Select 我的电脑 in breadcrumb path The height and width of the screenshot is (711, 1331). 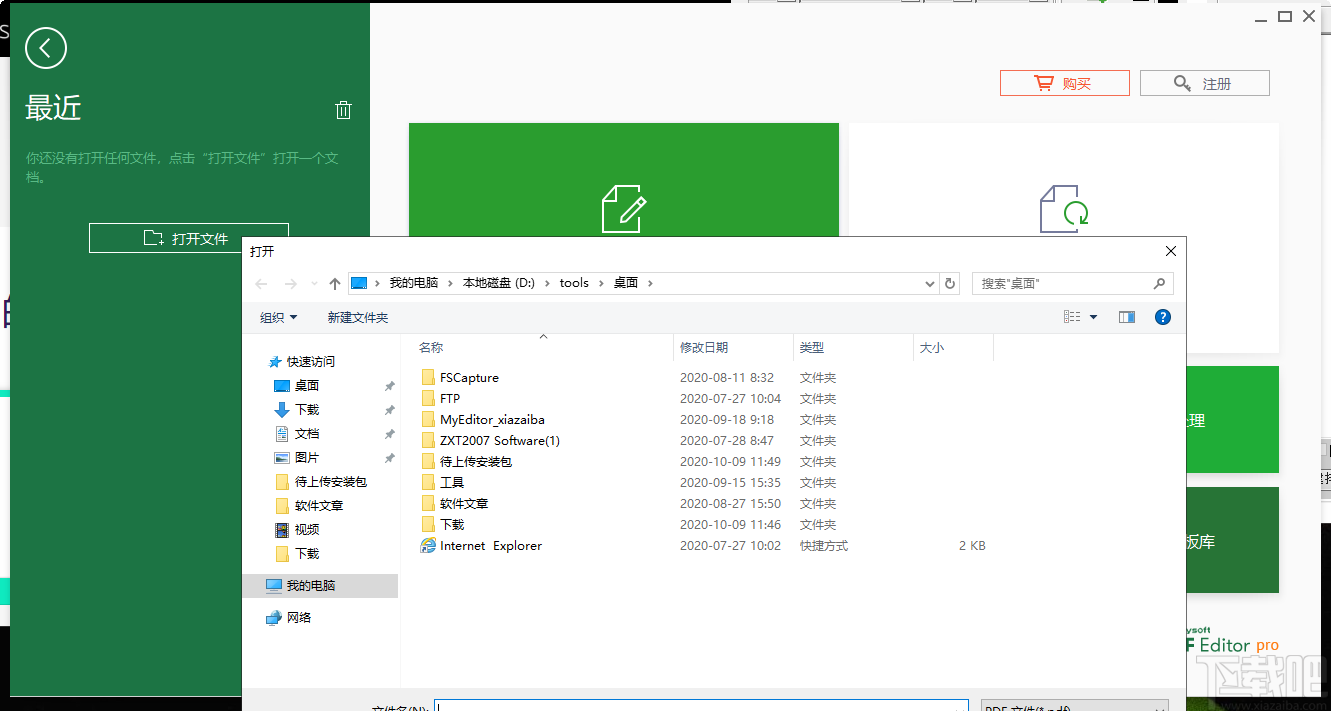414,283
